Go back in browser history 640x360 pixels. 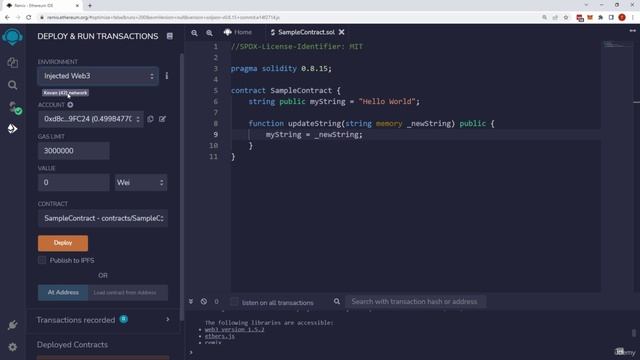(7, 18)
